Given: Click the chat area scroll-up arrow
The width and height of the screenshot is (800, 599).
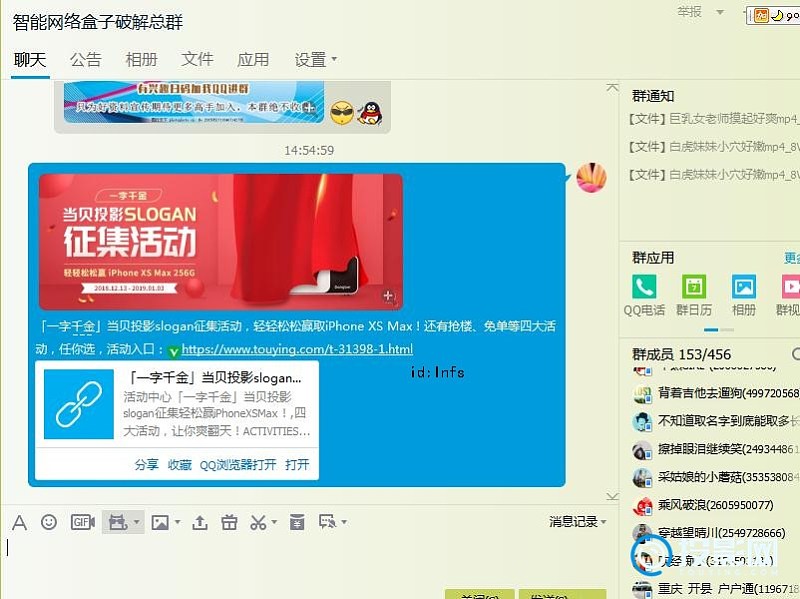Looking at the screenshot, I should [x=612, y=88].
